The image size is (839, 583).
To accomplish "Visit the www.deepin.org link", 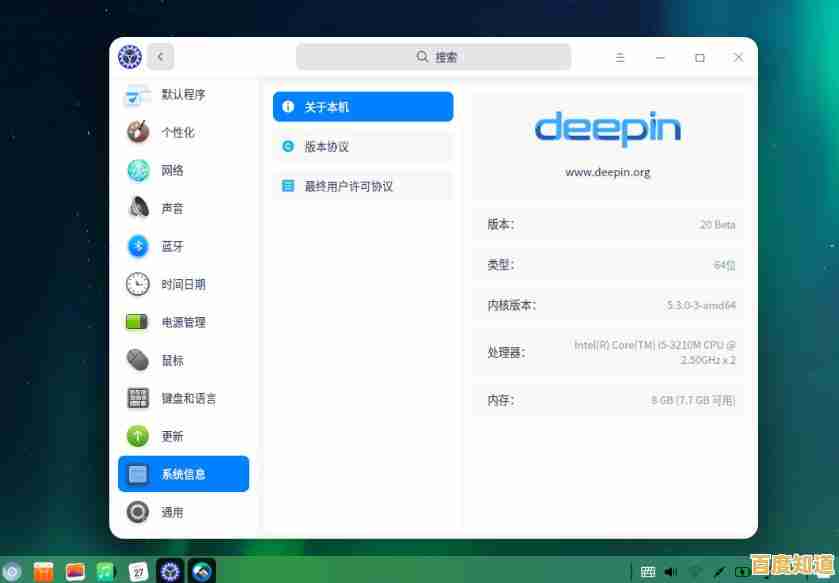I will [x=608, y=171].
